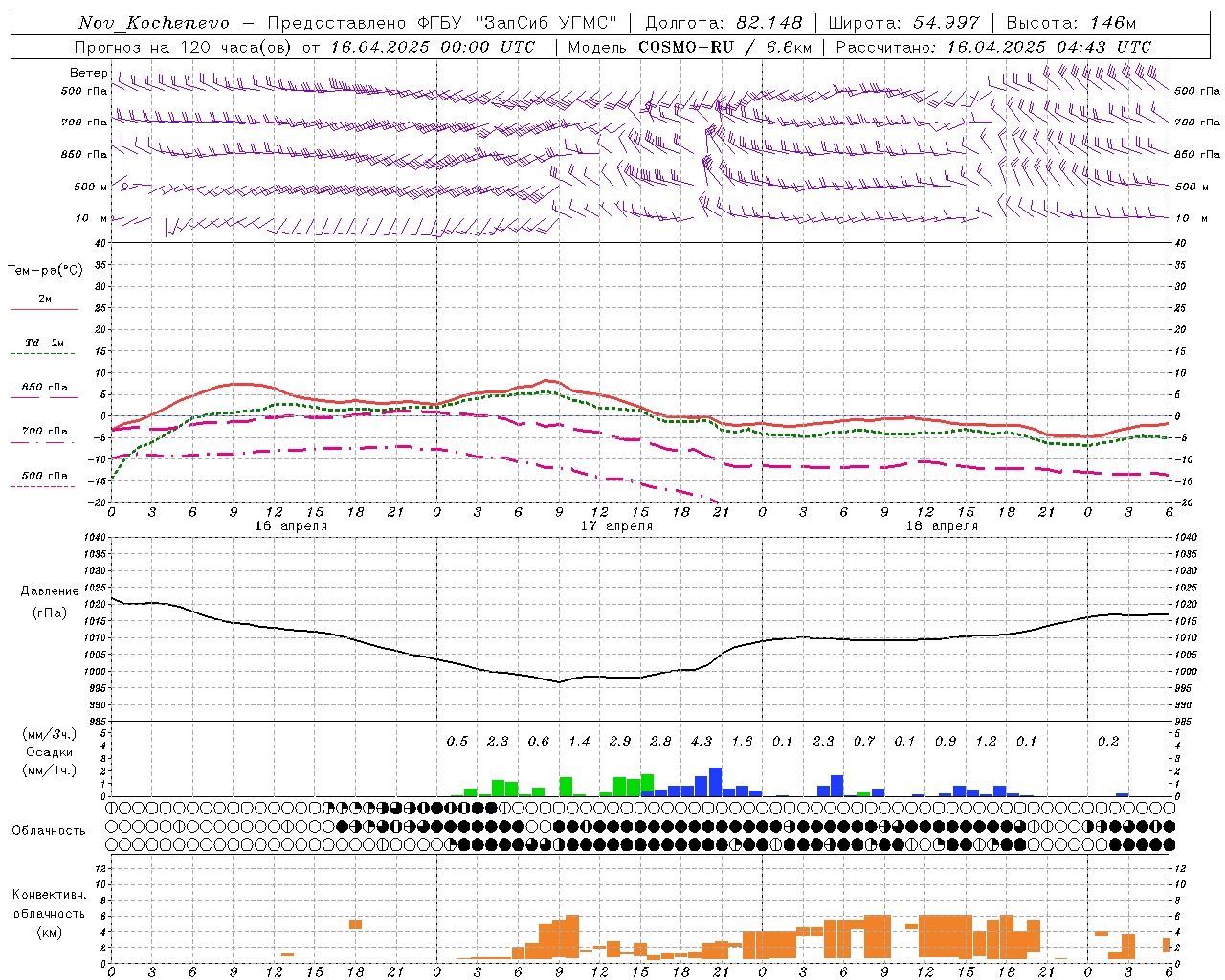1225x980 pixels.
Task: Click the 1.6 three-hour precipitation value
Action: click(x=742, y=742)
